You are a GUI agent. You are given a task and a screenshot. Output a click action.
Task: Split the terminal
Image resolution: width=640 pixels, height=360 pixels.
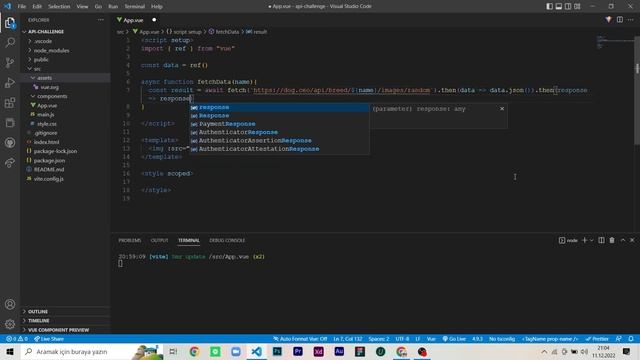pyautogui.click(x=601, y=240)
